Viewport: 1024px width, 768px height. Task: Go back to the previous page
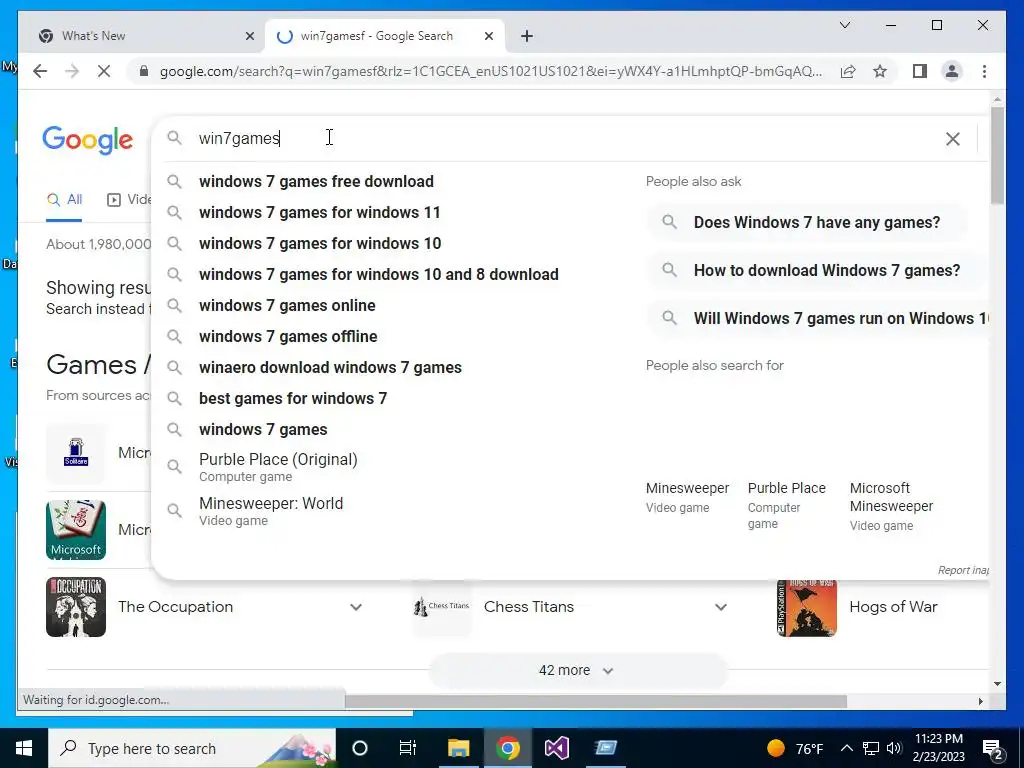[x=40, y=71]
